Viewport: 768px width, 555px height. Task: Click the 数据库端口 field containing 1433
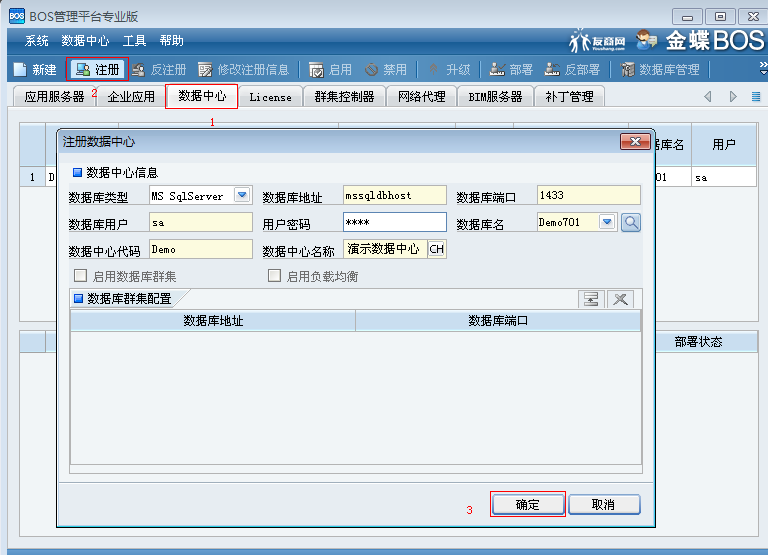[589, 195]
